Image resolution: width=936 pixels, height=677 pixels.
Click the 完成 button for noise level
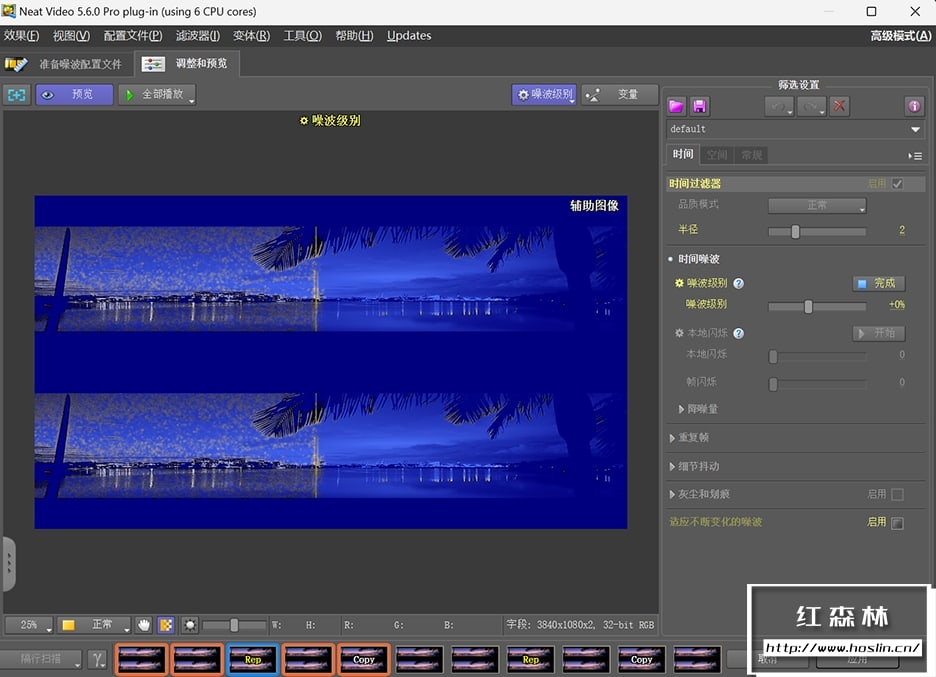(x=878, y=284)
